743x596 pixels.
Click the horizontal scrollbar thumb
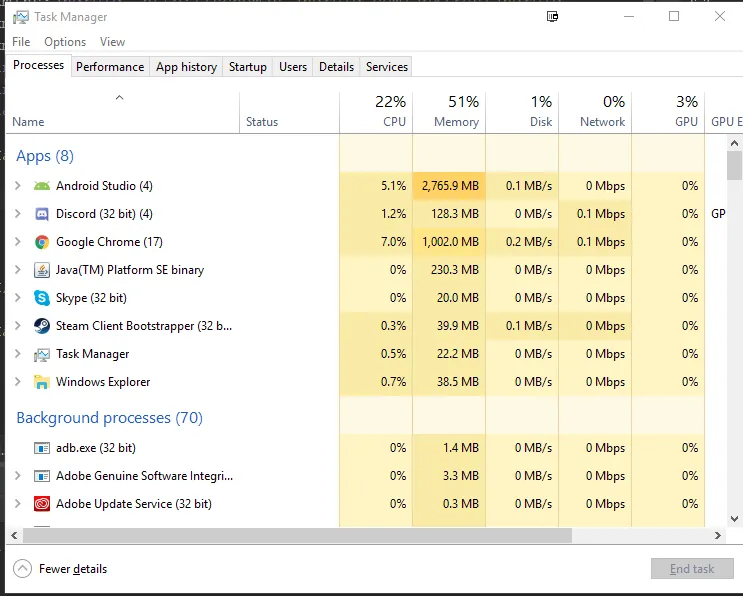pos(297,535)
